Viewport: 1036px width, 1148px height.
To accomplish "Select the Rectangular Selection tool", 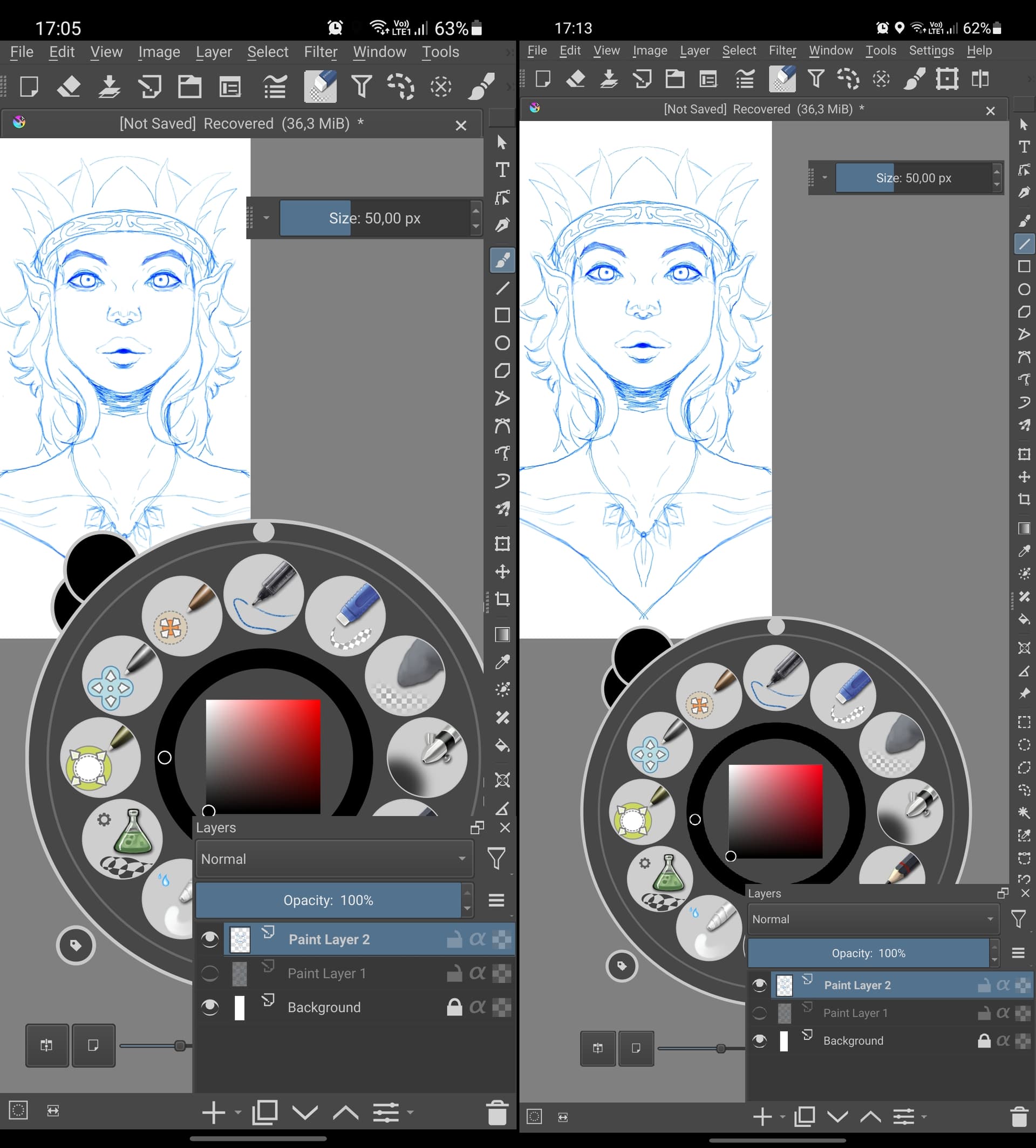I will coord(1024,722).
